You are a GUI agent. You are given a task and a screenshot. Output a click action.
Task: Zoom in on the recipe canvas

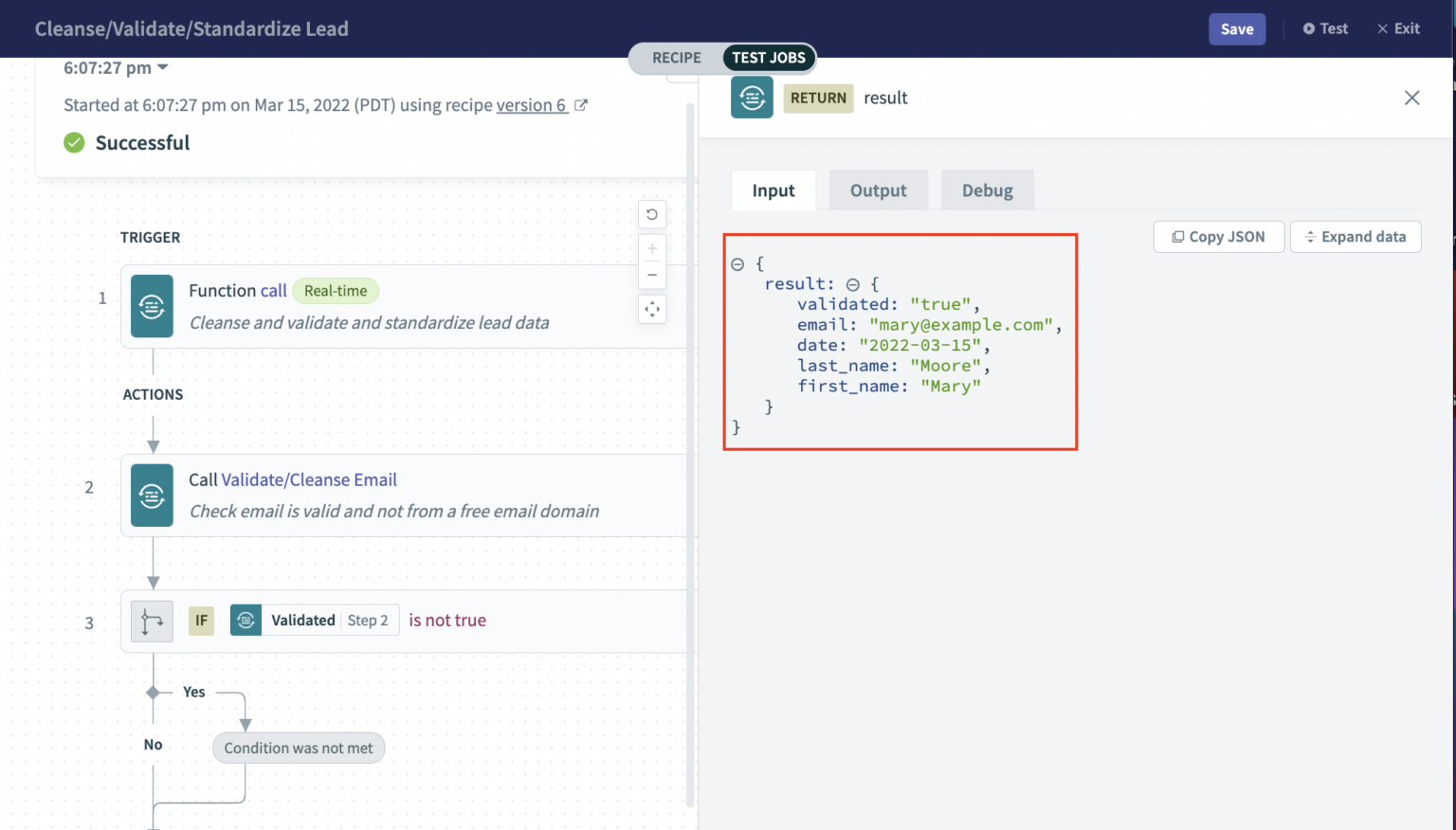click(x=652, y=247)
